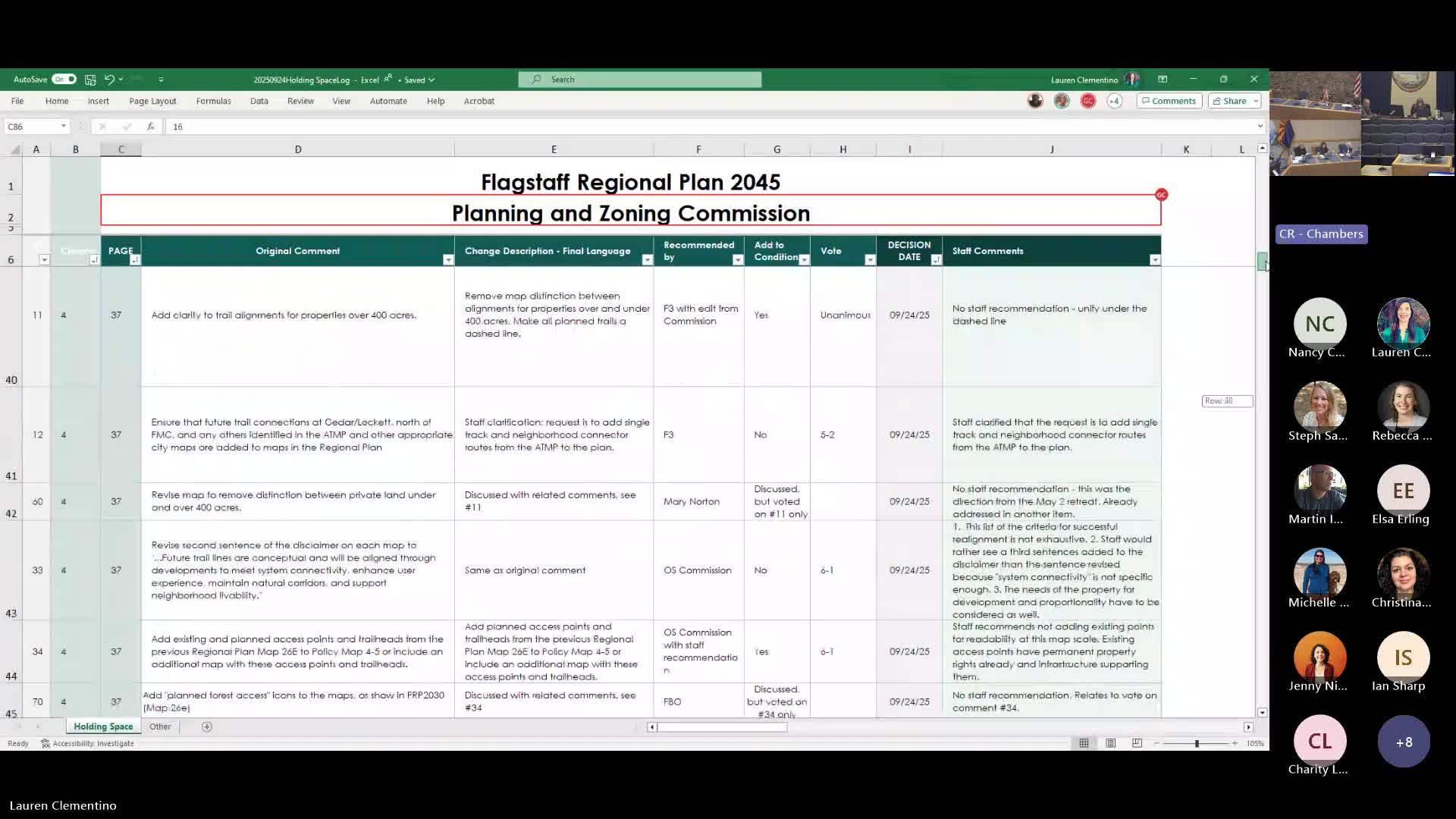The width and height of the screenshot is (1456, 819).
Task: Switch to the Other sheet tab
Action: tap(160, 726)
